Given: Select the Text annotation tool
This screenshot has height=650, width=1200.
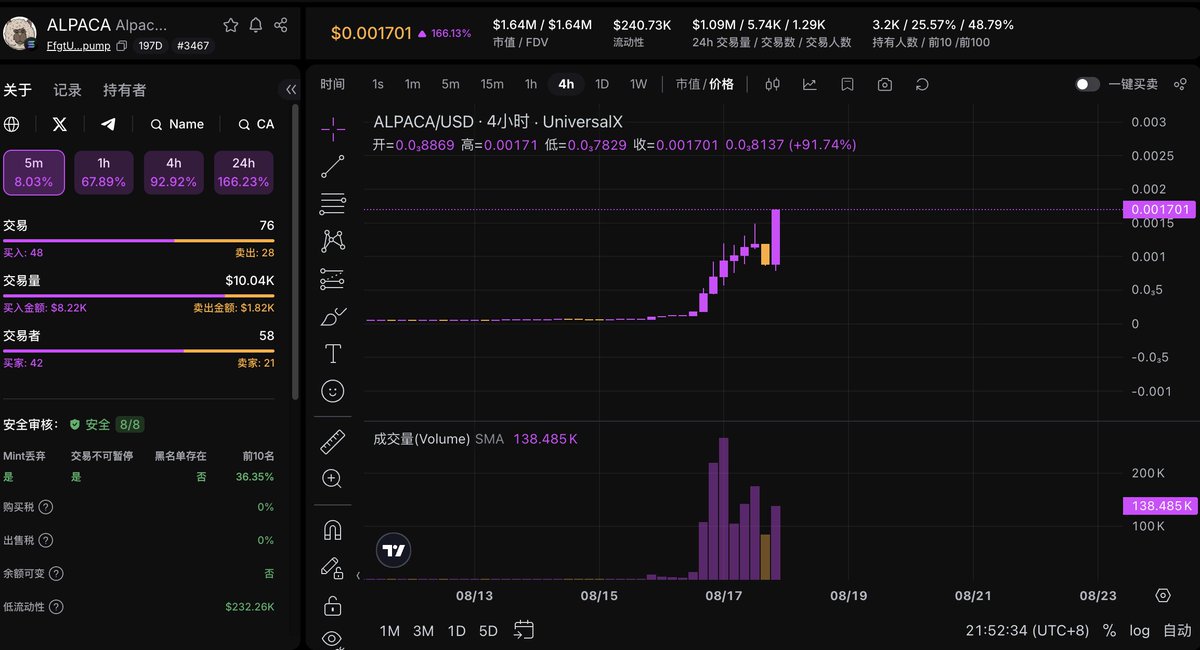Looking at the screenshot, I should [x=332, y=354].
